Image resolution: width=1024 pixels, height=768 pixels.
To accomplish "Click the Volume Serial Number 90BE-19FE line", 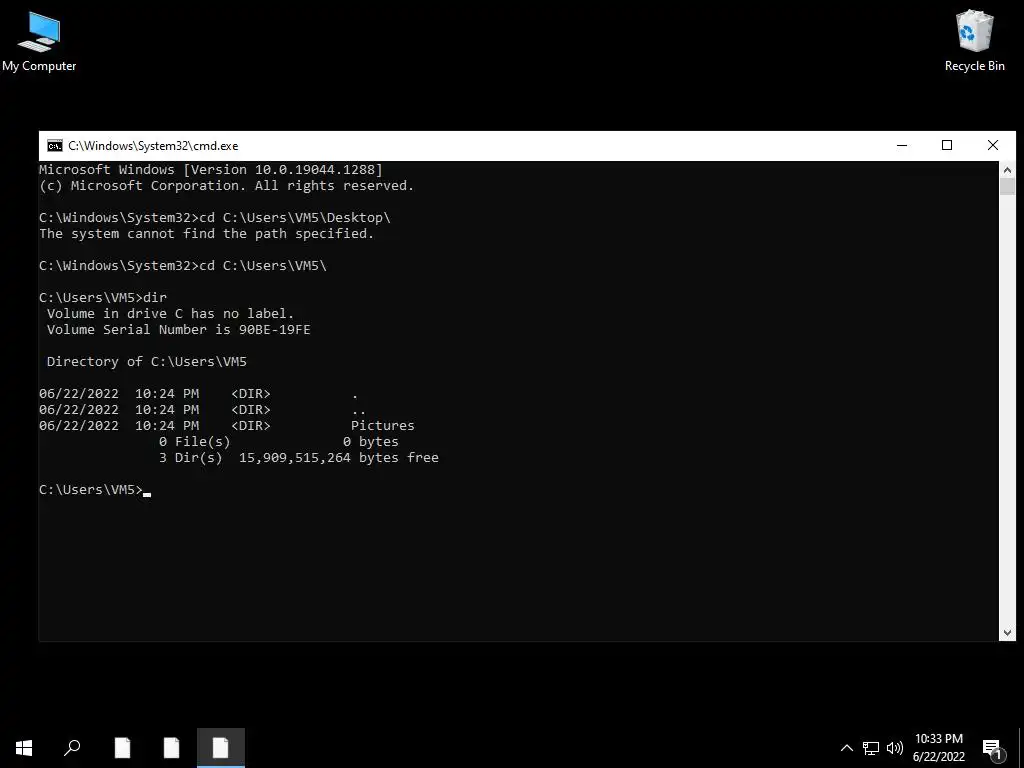I will (x=178, y=329).
